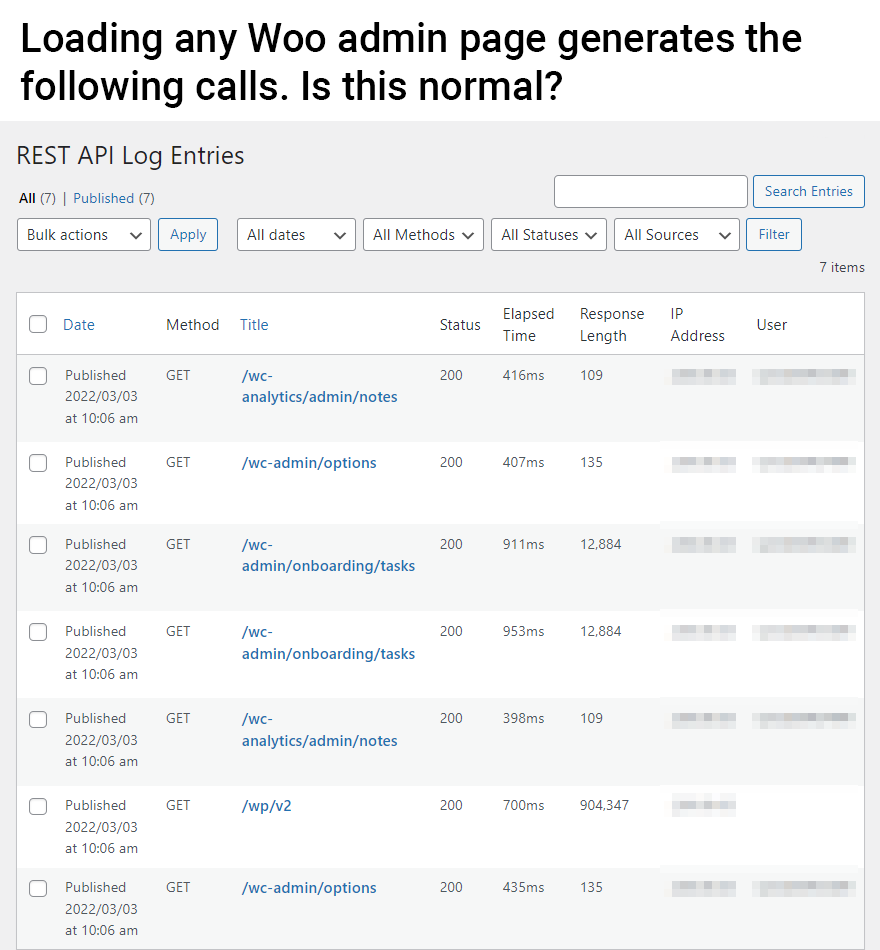The height and width of the screenshot is (950, 880).
Task: Click the '7 items' count text
Action: coord(842,267)
